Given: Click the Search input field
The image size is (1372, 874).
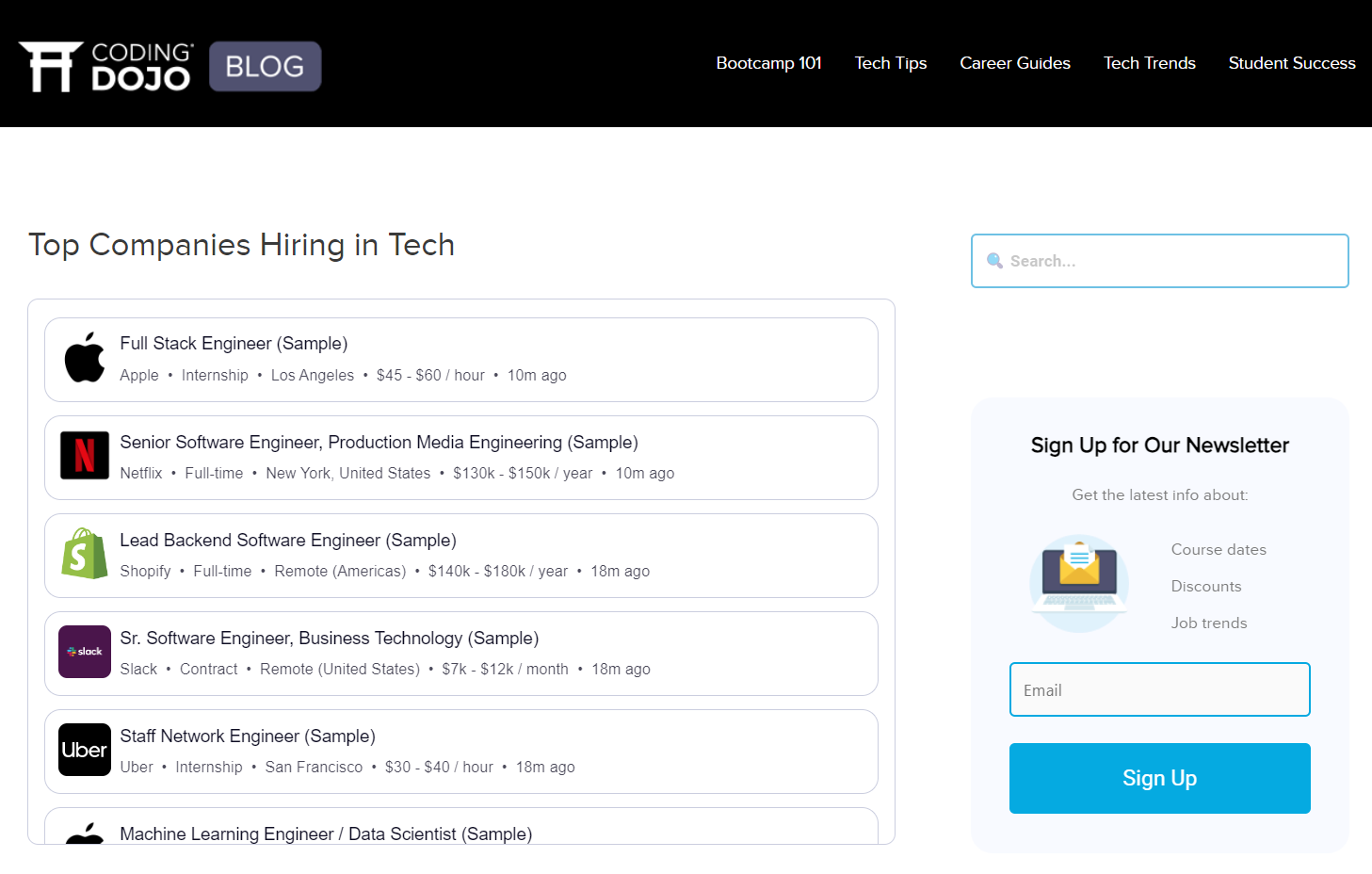Looking at the screenshot, I should tap(1160, 261).
